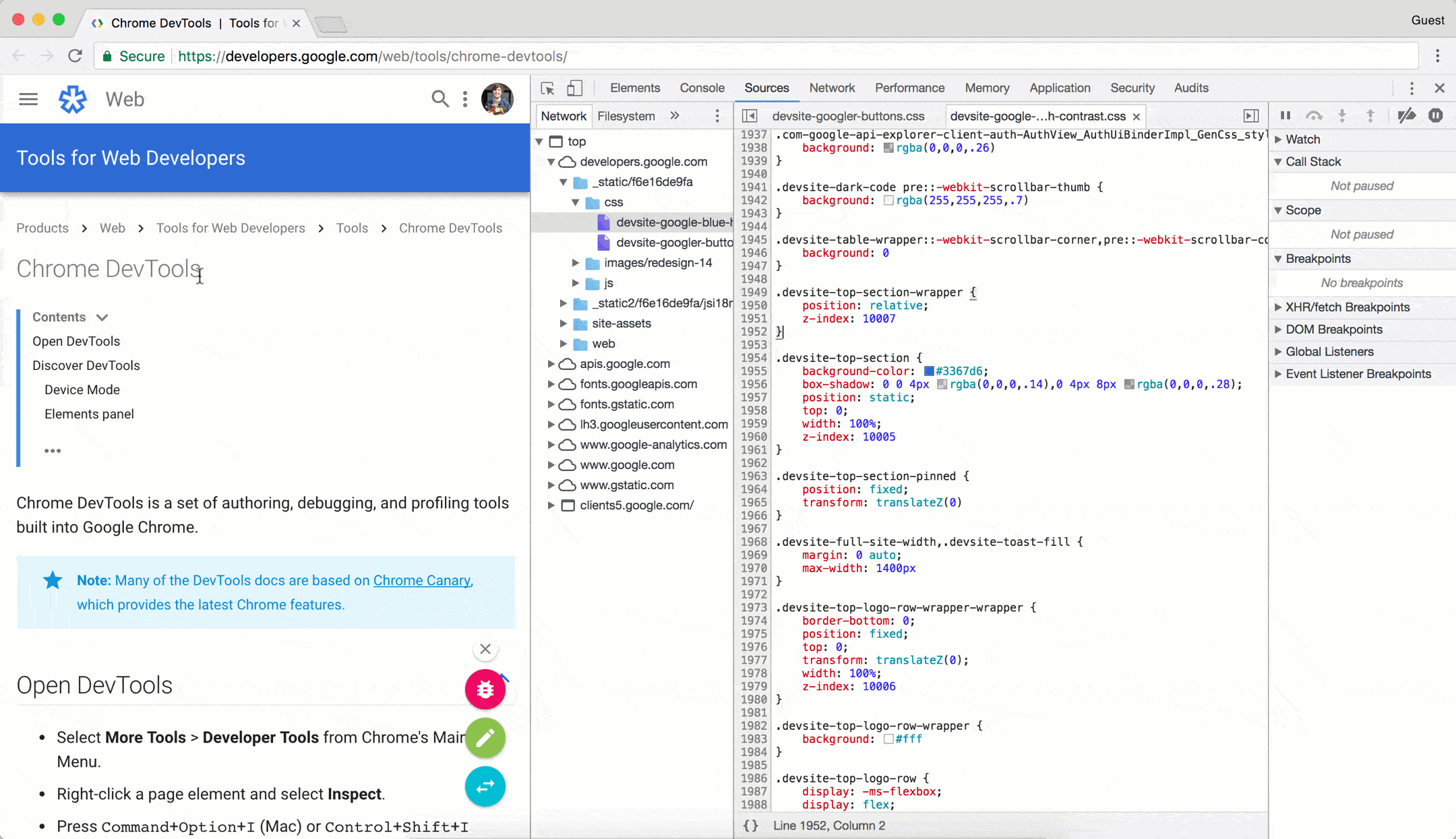Click the pause script execution icon

(x=1285, y=115)
